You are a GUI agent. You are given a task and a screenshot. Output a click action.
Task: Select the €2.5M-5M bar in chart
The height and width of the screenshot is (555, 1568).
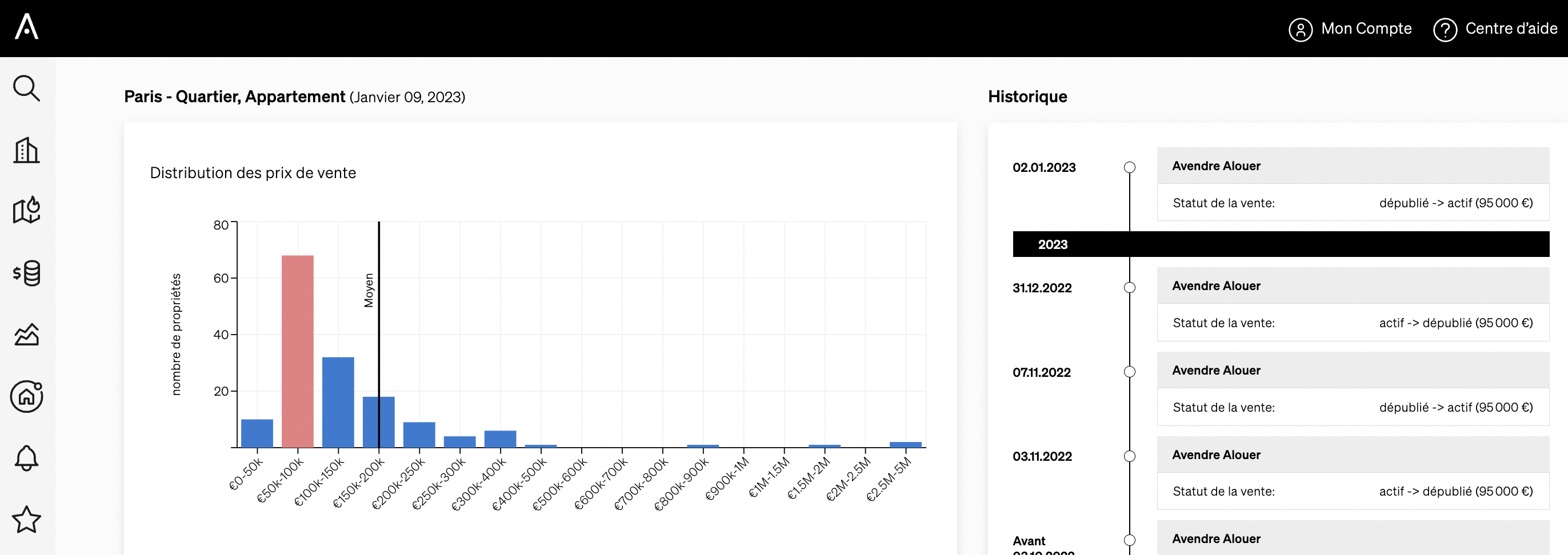coord(906,445)
